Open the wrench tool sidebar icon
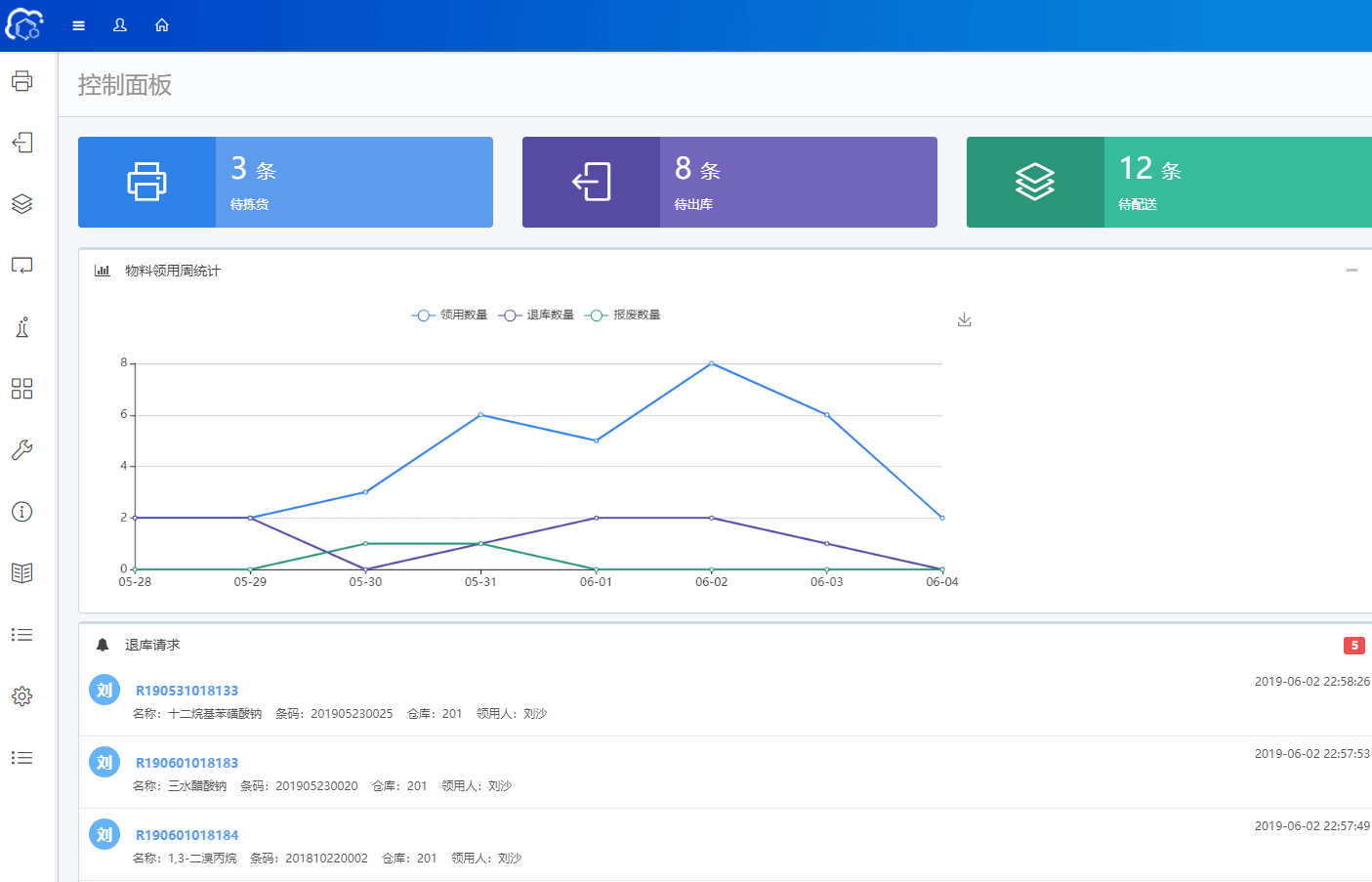The width and height of the screenshot is (1372, 882). point(22,450)
